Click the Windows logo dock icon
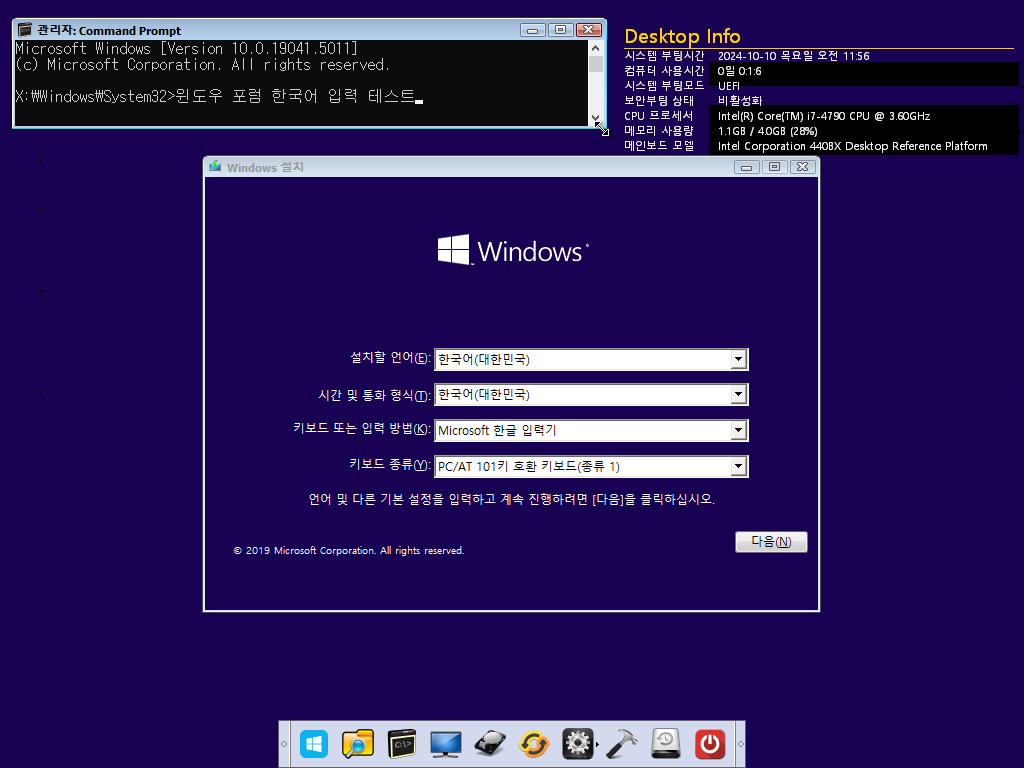Screen dimensions: 1024x768 tap(314, 744)
